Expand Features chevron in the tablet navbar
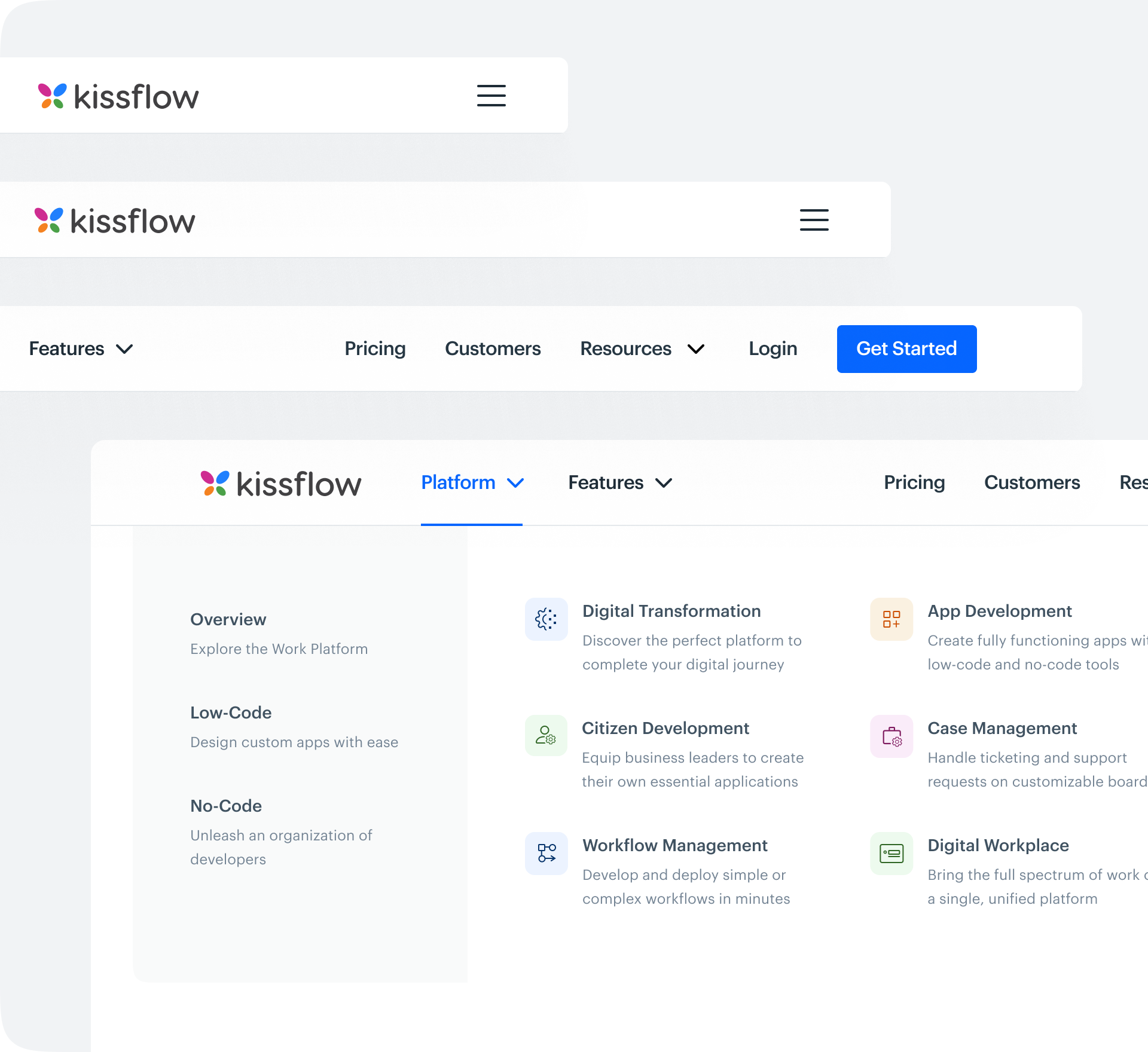 [x=124, y=349]
